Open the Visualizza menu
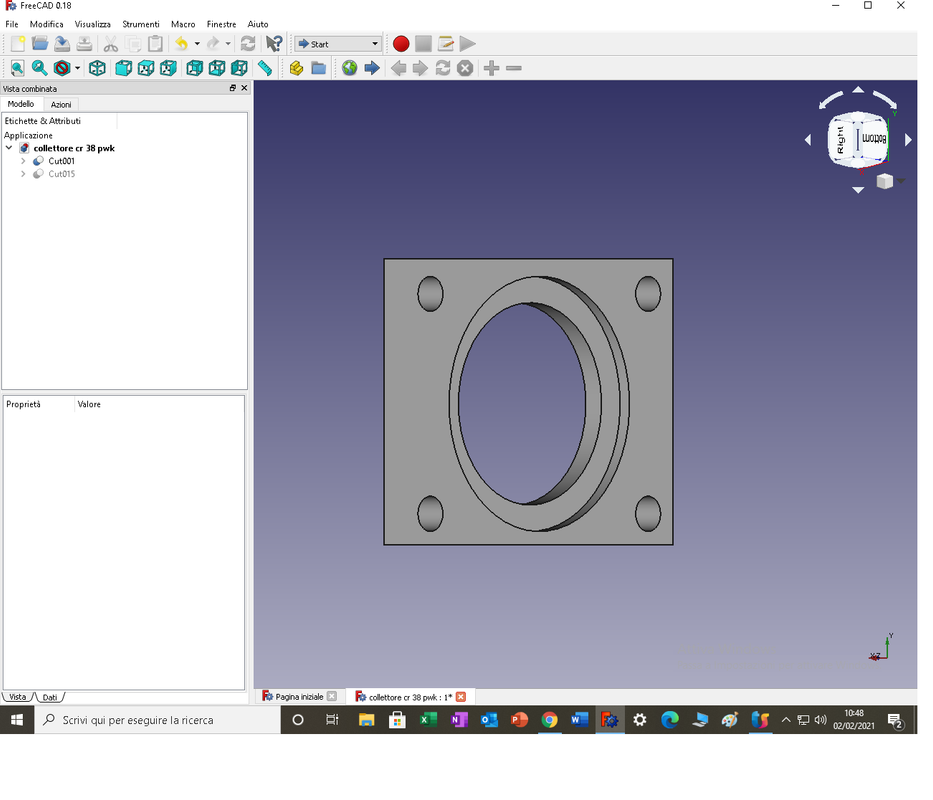 click(92, 24)
